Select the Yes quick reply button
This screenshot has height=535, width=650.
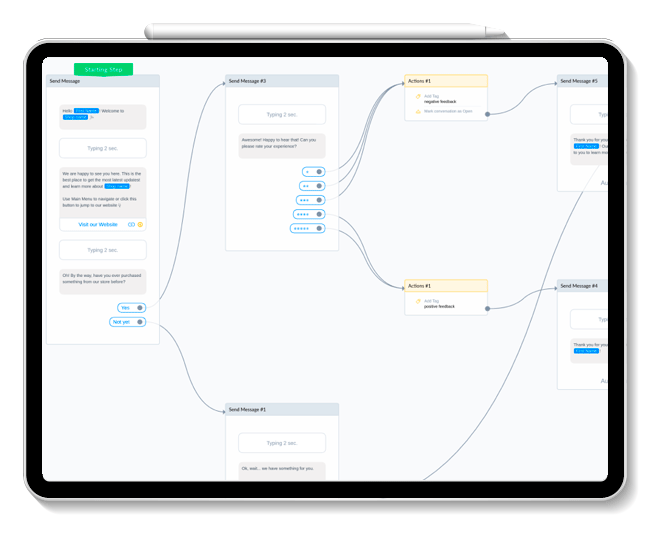tap(131, 308)
